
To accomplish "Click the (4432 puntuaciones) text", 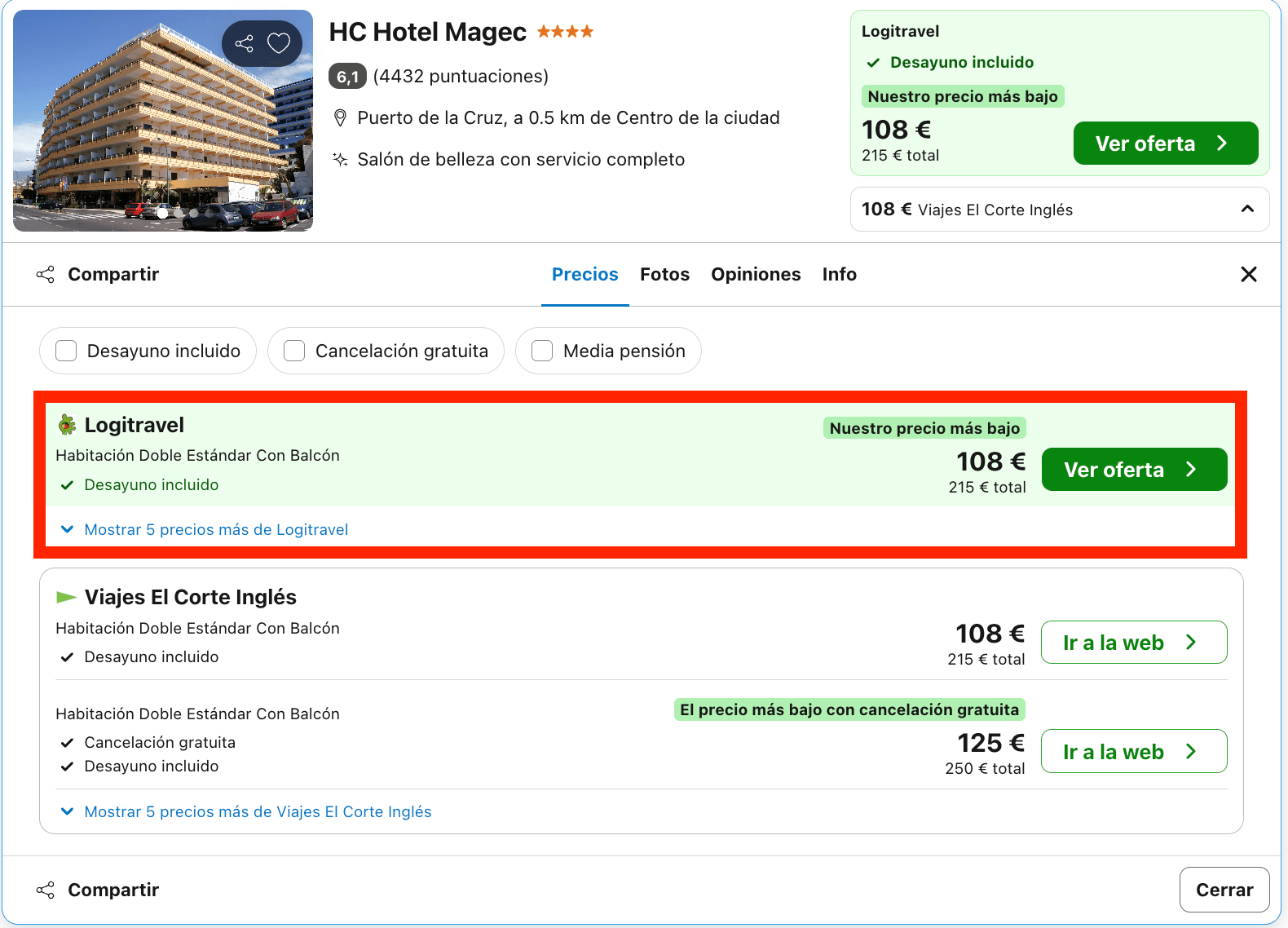I will [461, 77].
